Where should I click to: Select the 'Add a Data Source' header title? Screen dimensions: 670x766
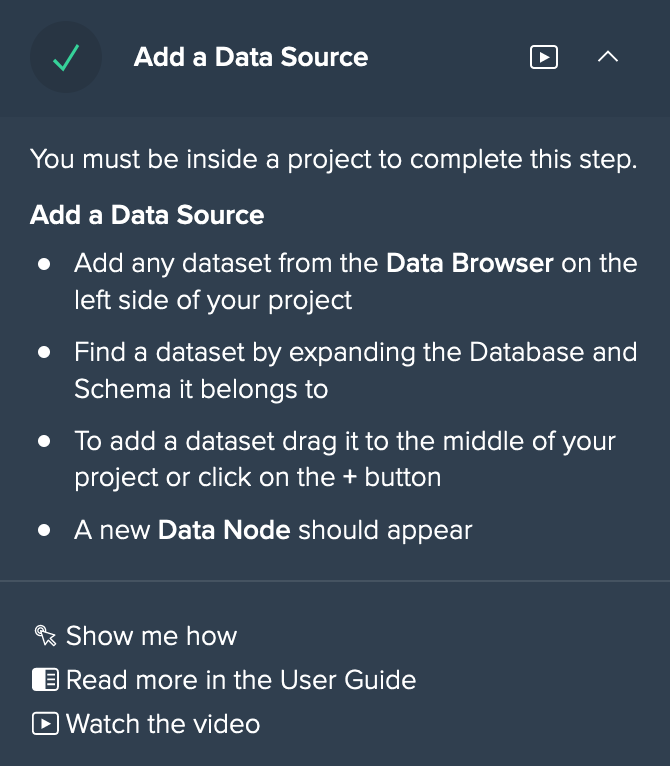[x=251, y=57]
